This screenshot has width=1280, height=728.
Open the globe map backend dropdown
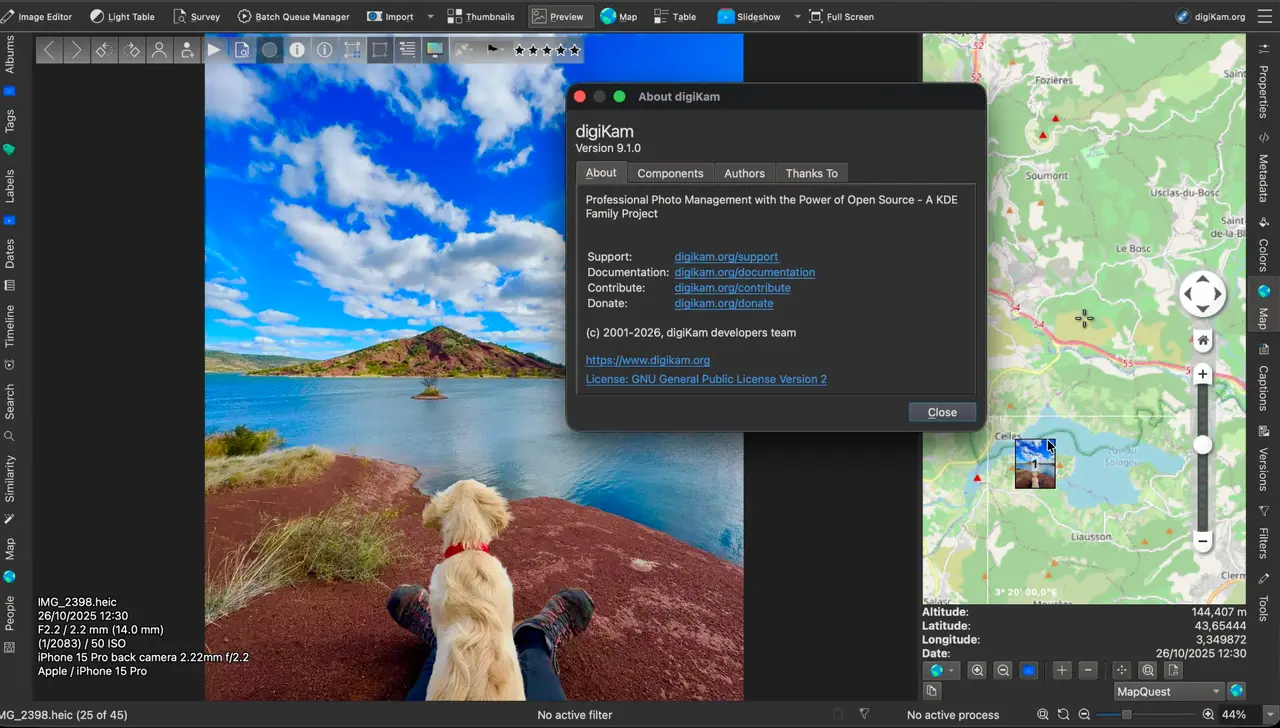tap(942, 670)
